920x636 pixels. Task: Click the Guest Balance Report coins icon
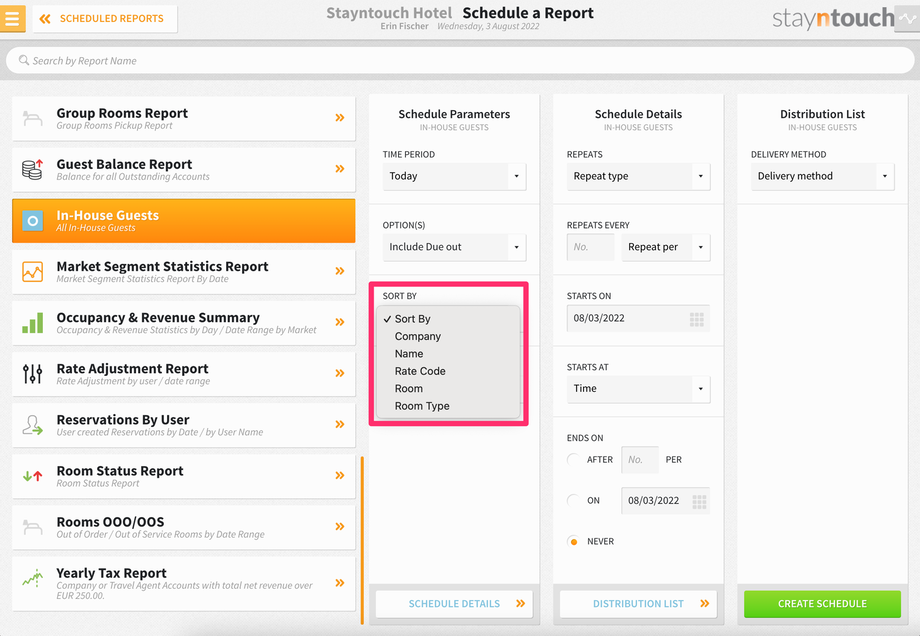pos(32,170)
